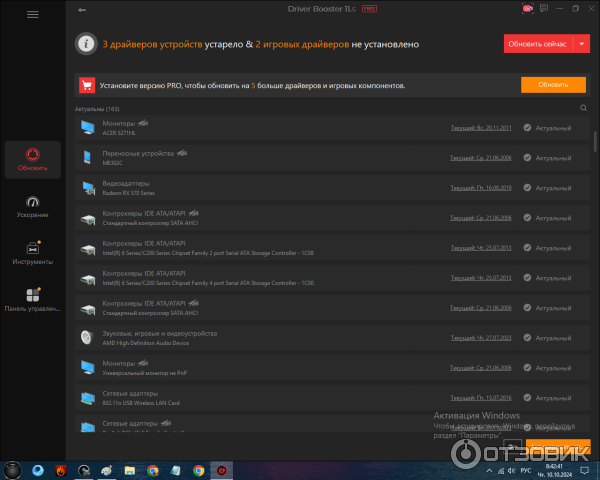Screen dimensions: 600x480
Task: Expand the Актуальные (163) driver group
Action: coord(97,108)
